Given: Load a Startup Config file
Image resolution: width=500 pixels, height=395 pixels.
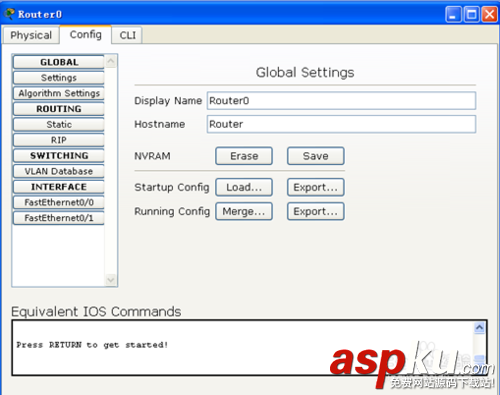Looking at the screenshot, I should click(244, 187).
